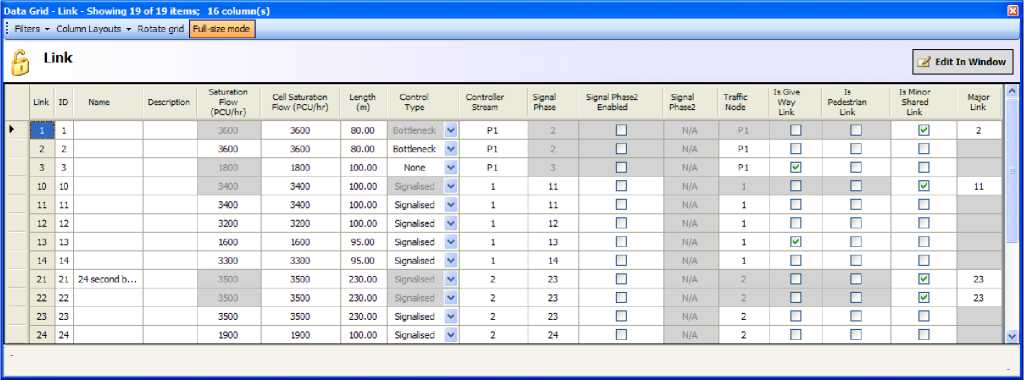Uncheck Is Minor Shared Link for link 22
The image size is (1024, 380).
pos(923,298)
